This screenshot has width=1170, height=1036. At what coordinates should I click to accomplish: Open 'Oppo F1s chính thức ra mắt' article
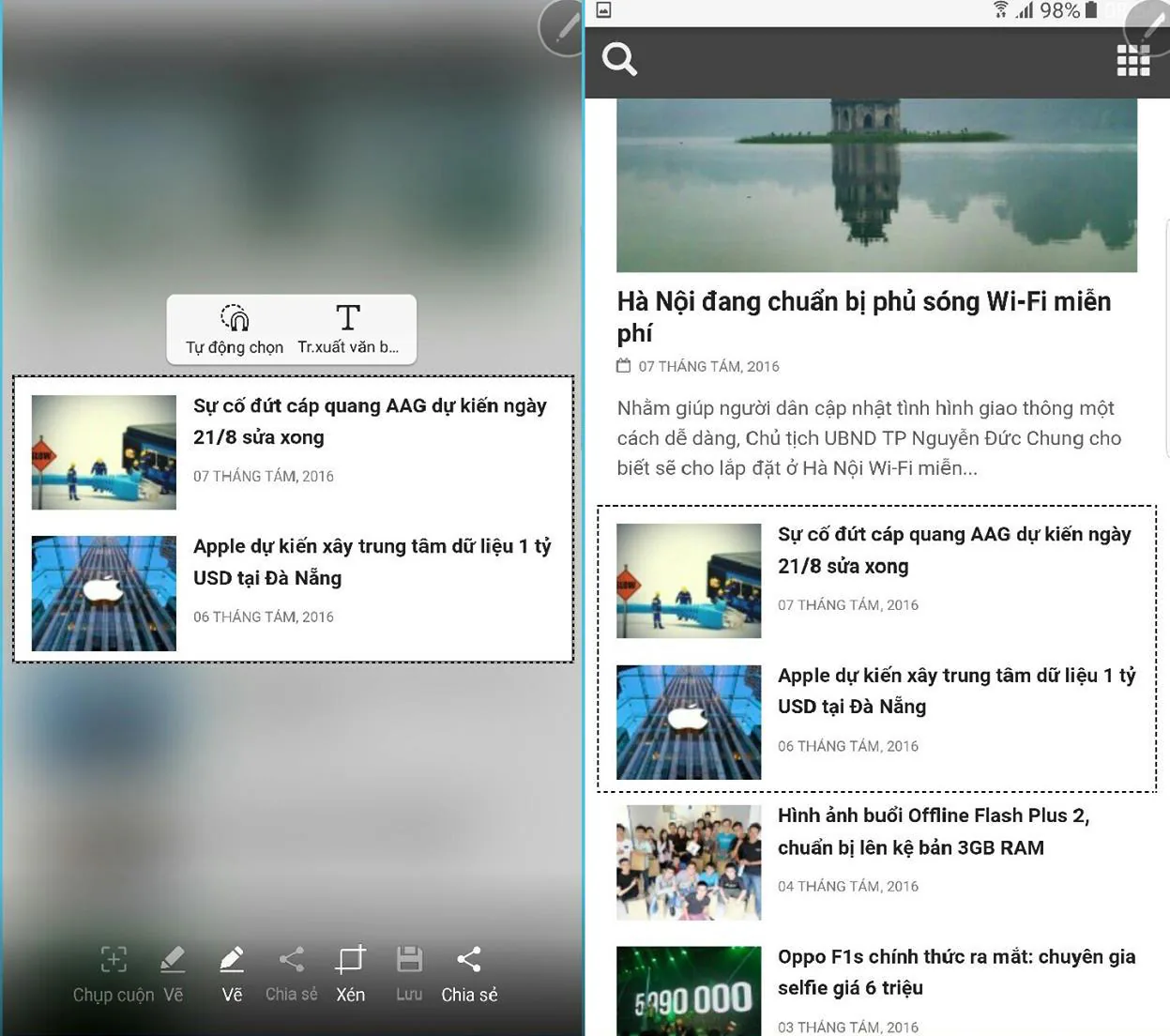[957, 972]
